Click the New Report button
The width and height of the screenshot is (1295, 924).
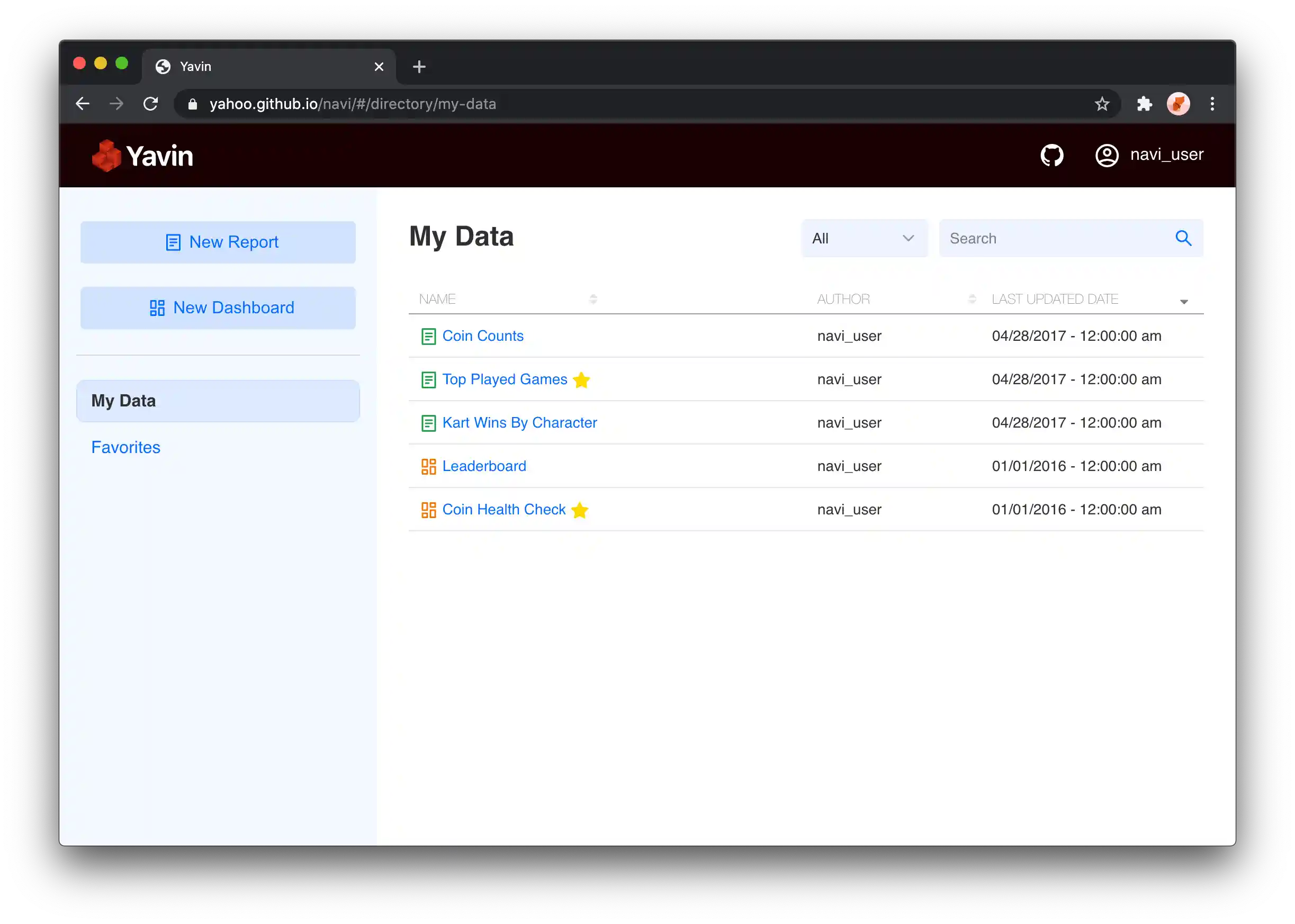click(218, 242)
